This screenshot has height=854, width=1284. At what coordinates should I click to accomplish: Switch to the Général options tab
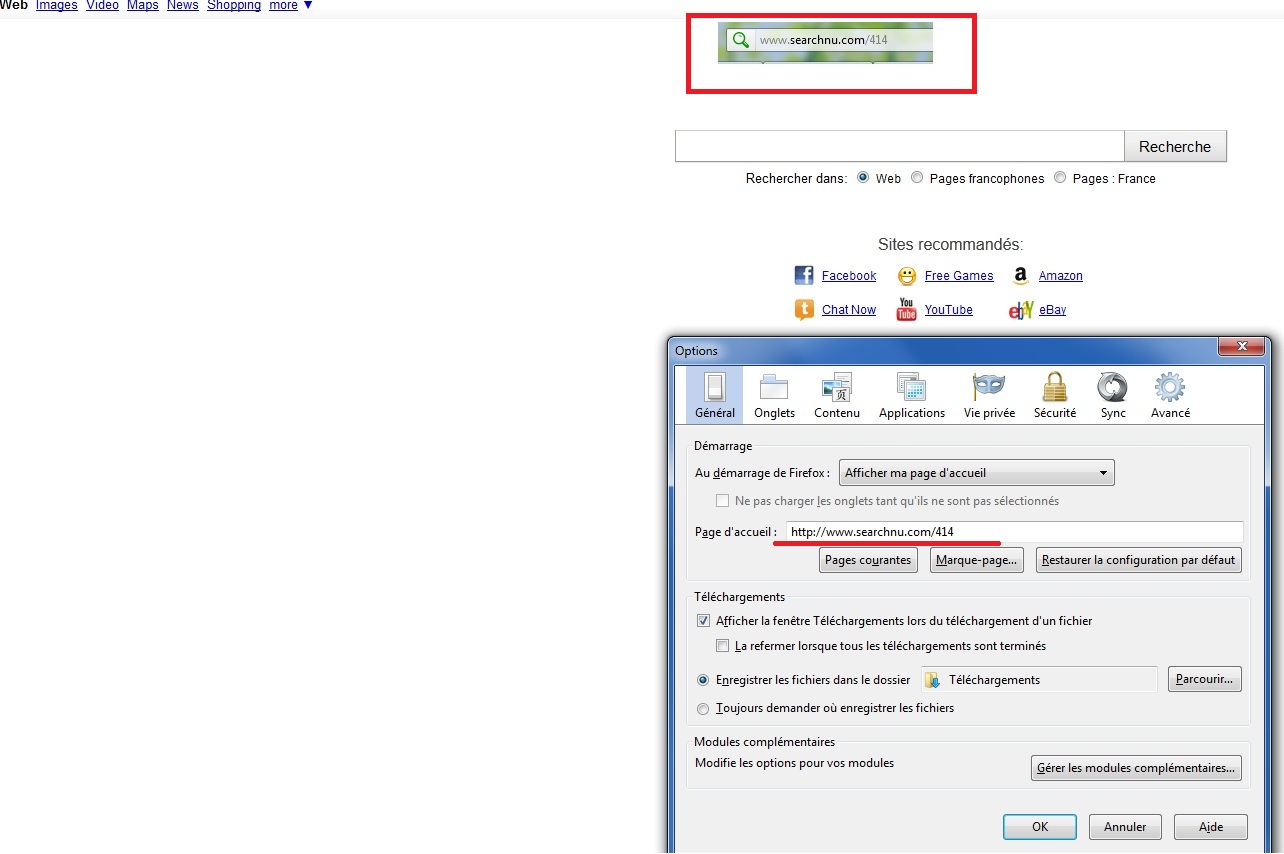(x=714, y=394)
